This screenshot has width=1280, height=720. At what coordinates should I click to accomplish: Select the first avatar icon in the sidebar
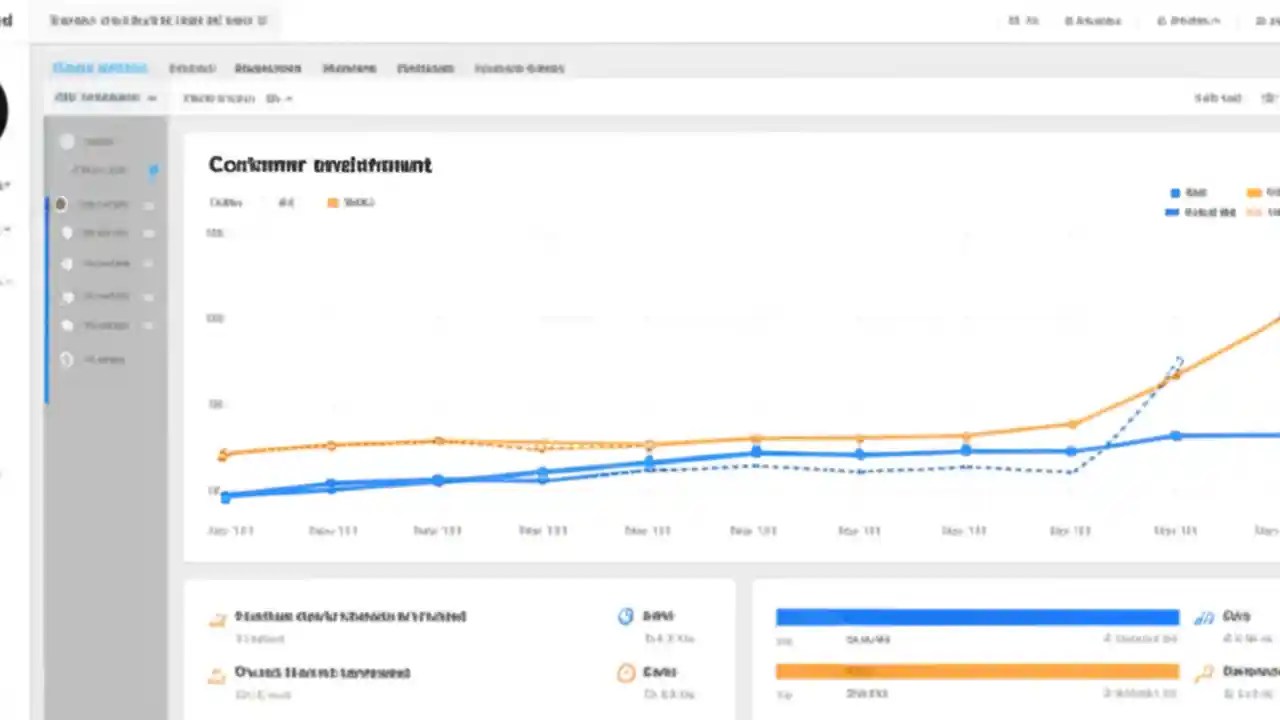pyautogui.click(x=67, y=141)
